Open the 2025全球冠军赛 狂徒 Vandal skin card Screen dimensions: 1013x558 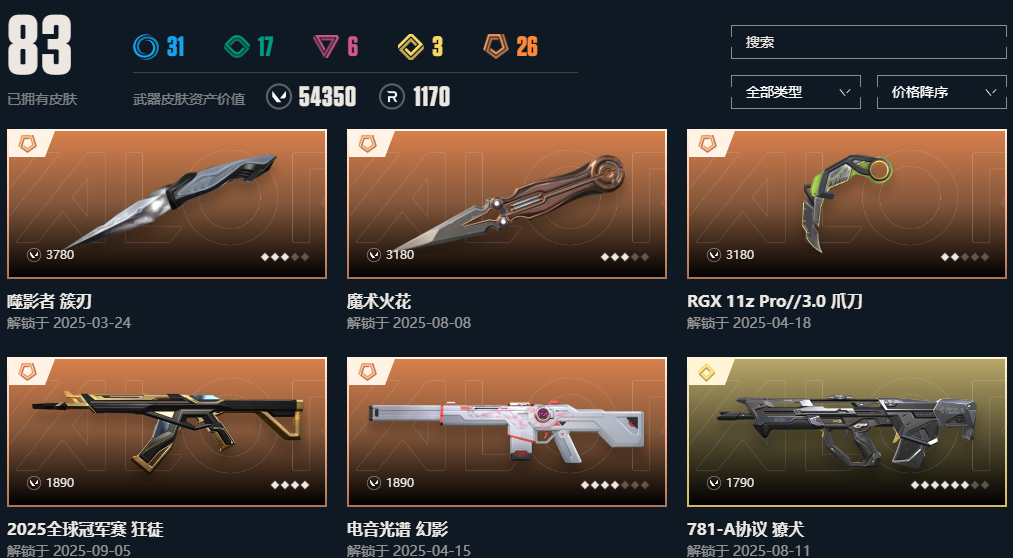click(x=167, y=432)
